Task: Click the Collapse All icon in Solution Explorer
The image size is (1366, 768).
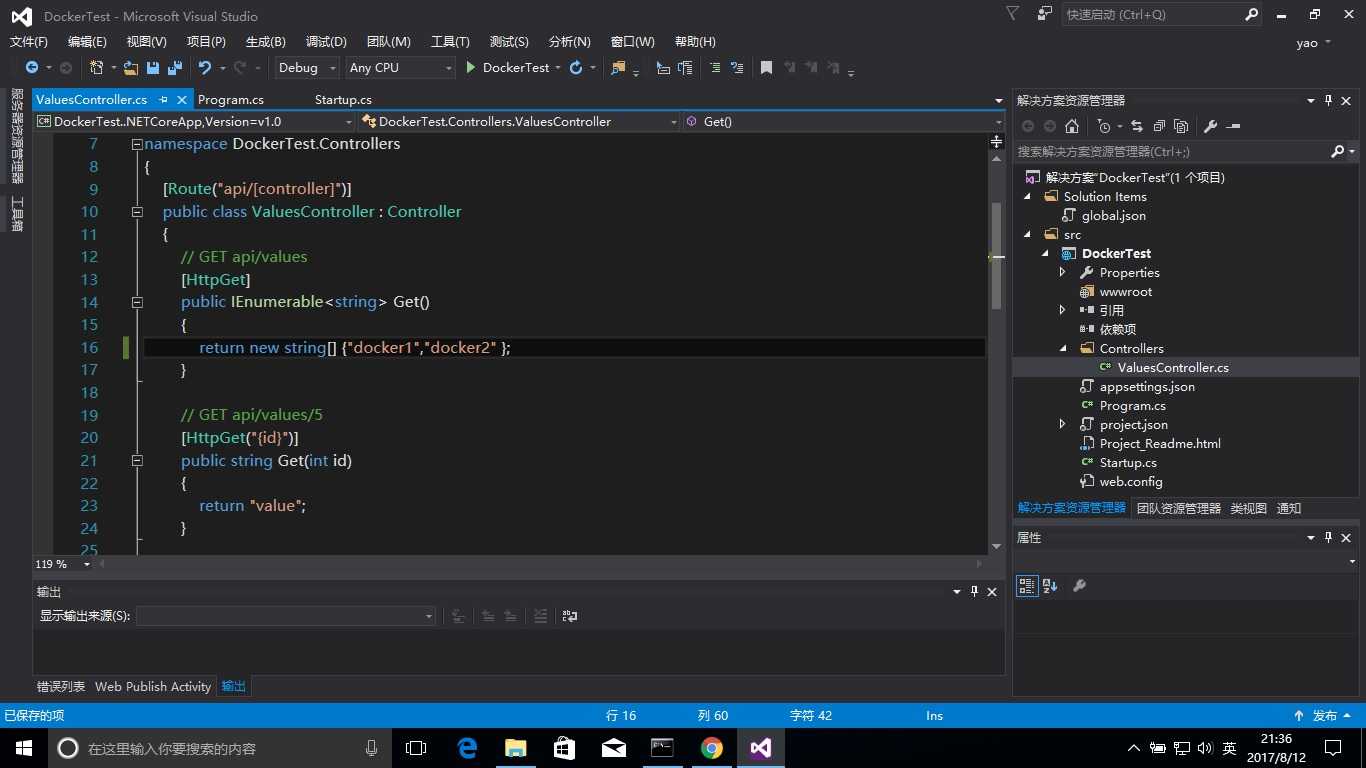Action: [x=1159, y=126]
